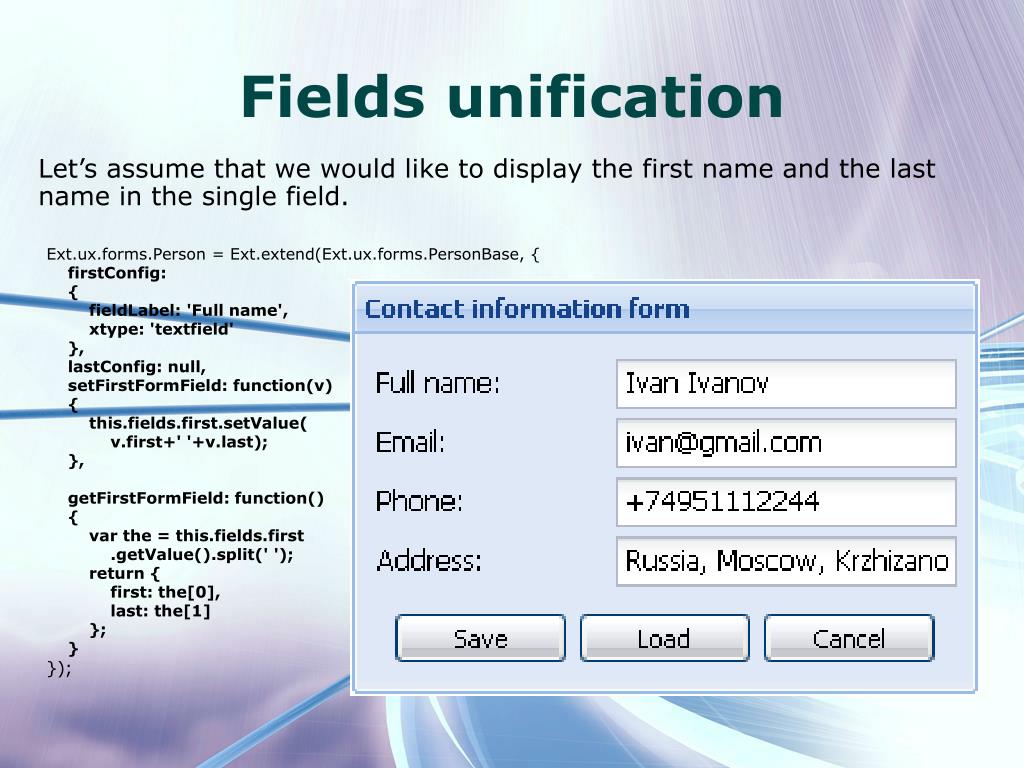Click the 'Ext.ux.forms.Person = Ext.extend' line
1024x768 pixels.
click(293, 254)
